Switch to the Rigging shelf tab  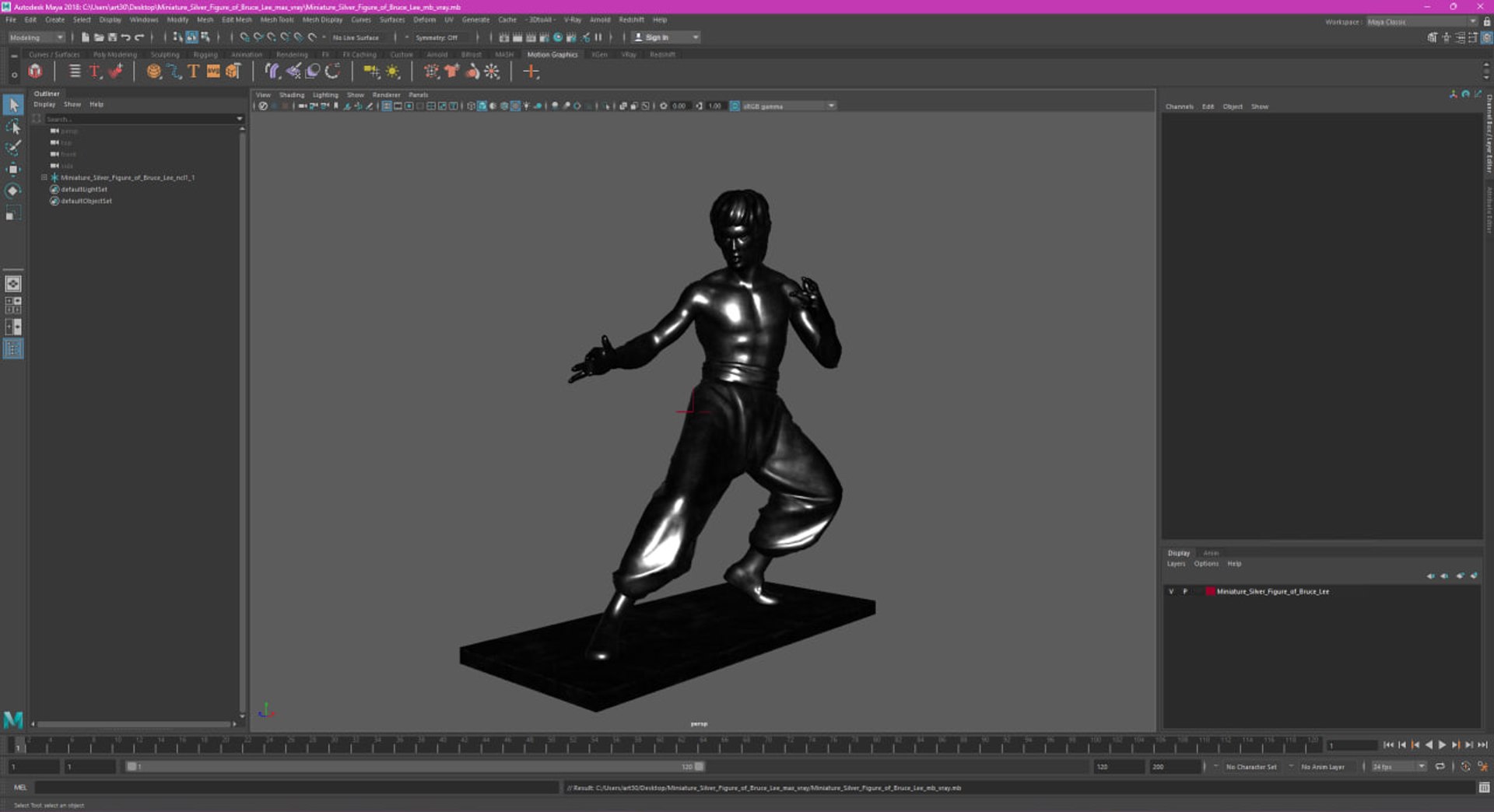pos(205,55)
